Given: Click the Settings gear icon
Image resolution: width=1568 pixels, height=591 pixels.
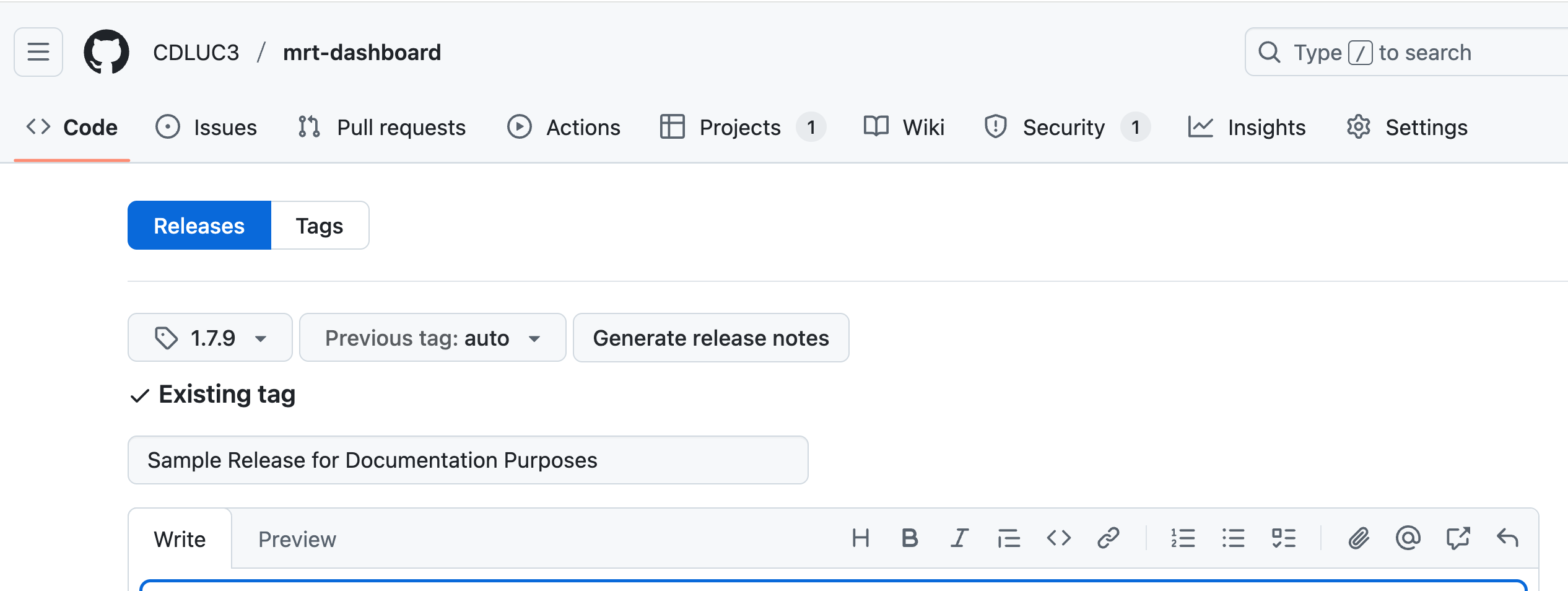Looking at the screenshot, I should coord(1359,127).
